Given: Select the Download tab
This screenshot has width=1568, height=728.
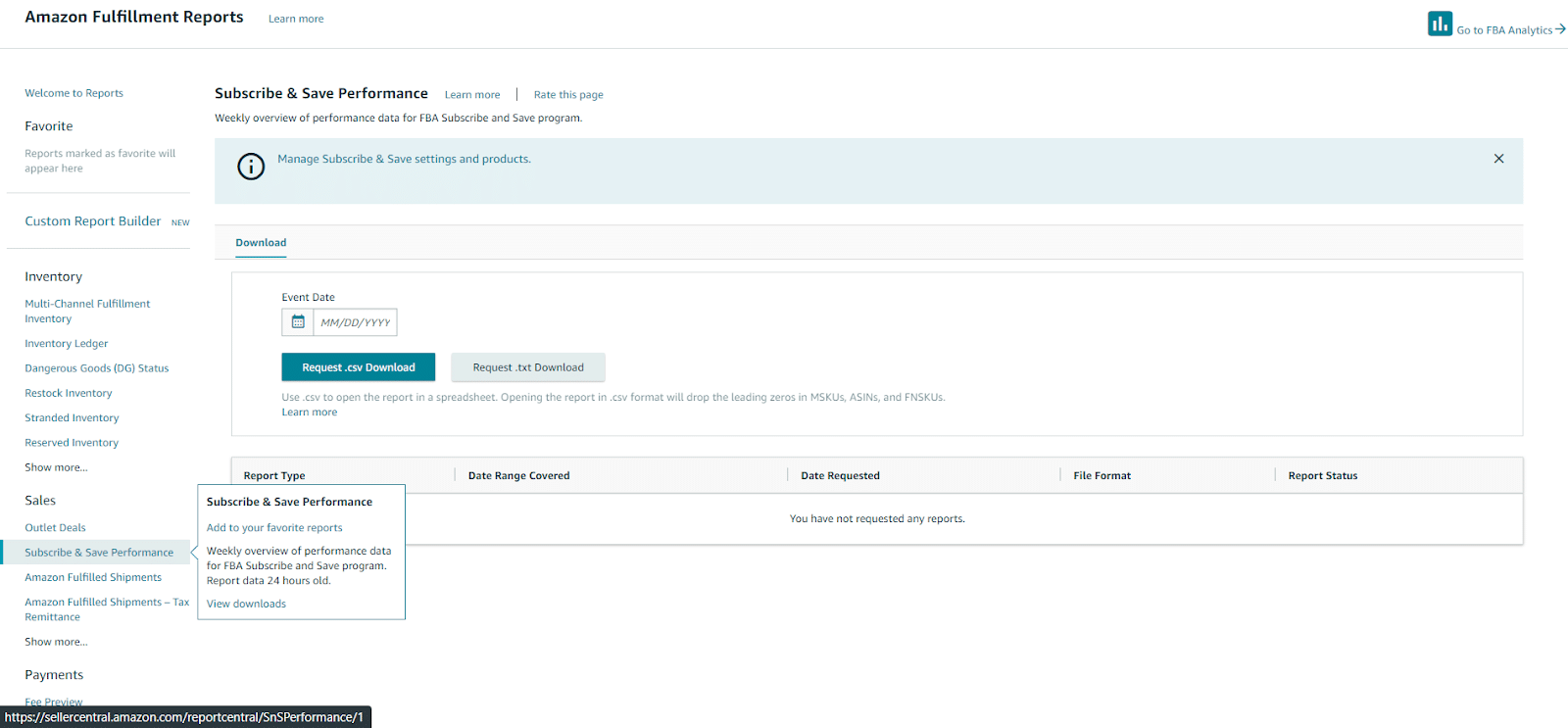Looking at the screenshot, I should (x=261, y=243).
